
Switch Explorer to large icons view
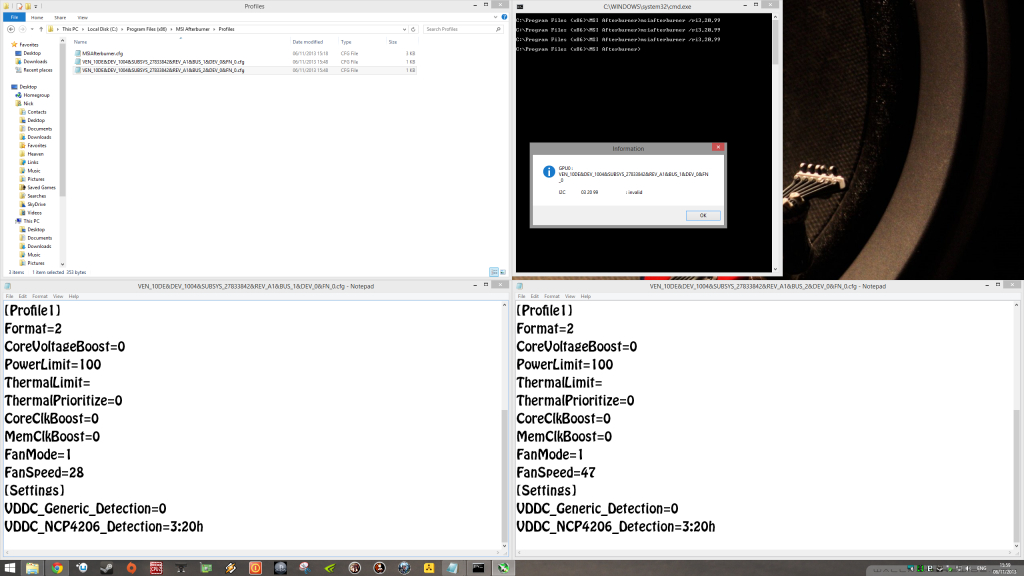tap(502, 272)
